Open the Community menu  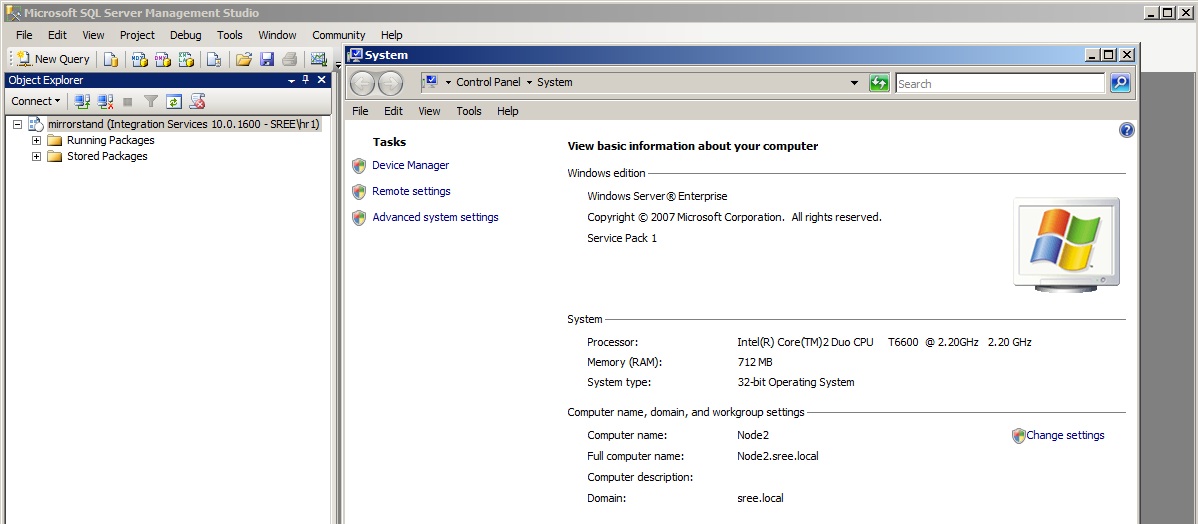point(338,35)
